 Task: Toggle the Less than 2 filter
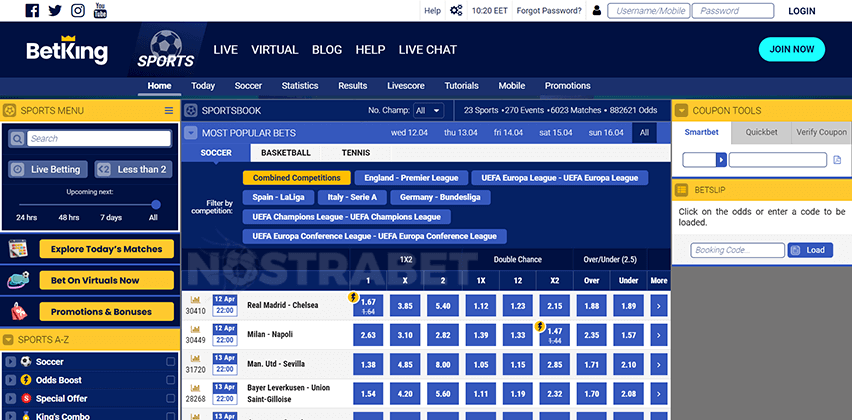(133, 170)
